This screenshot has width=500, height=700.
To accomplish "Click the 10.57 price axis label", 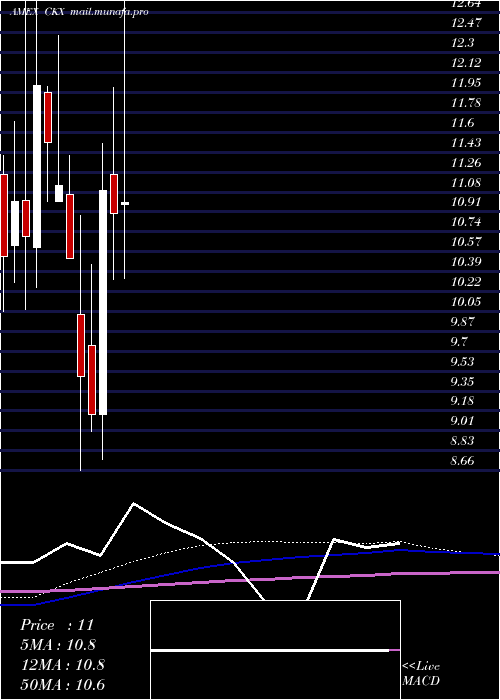I will coord(466,242).
